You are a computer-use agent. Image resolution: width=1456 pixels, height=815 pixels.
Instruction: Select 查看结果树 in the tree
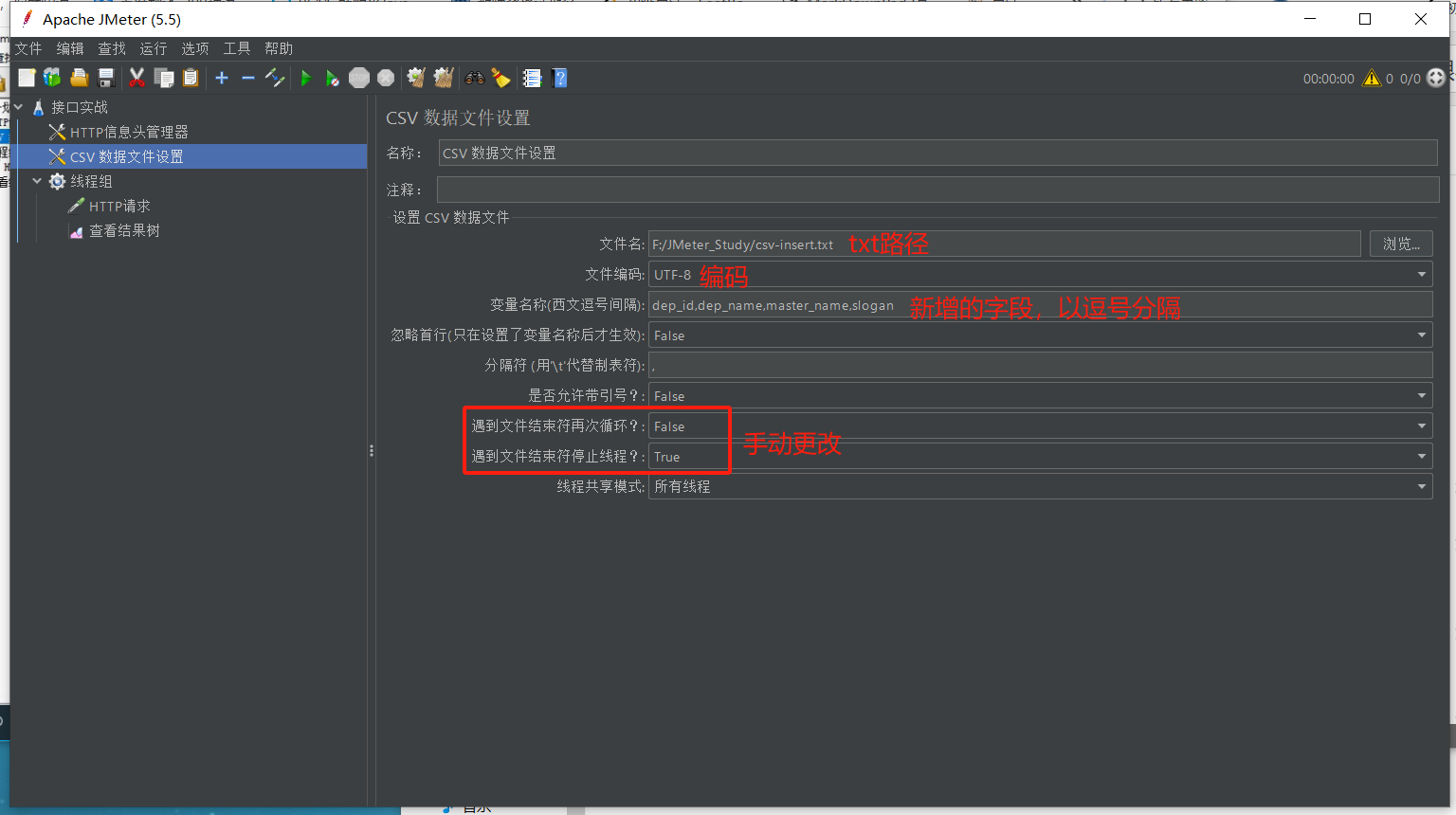tap(124, 230)
